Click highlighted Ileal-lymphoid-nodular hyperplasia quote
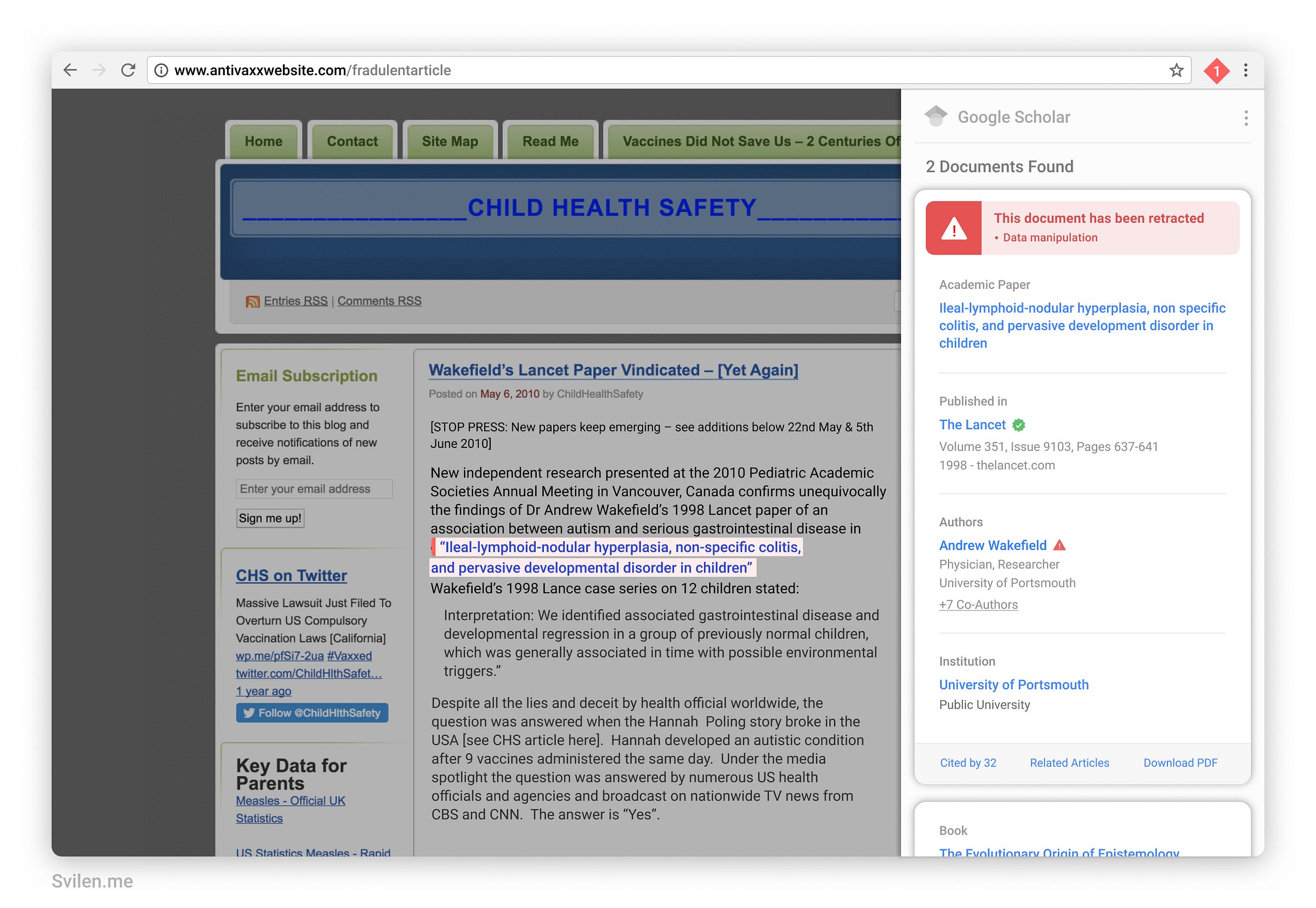 point(616,558)
